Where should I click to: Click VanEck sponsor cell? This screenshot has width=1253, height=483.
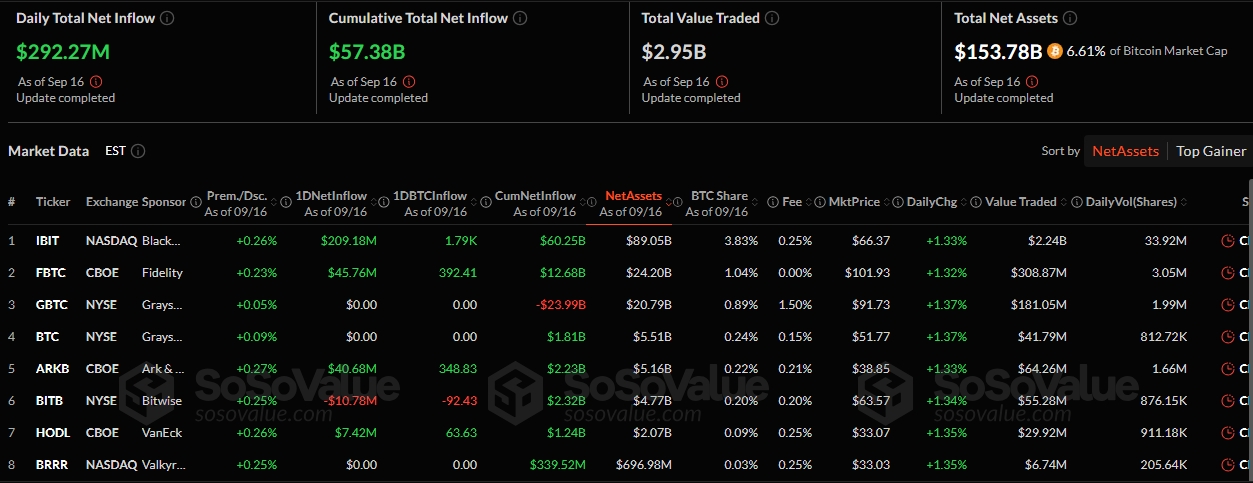tap(163, 433)
